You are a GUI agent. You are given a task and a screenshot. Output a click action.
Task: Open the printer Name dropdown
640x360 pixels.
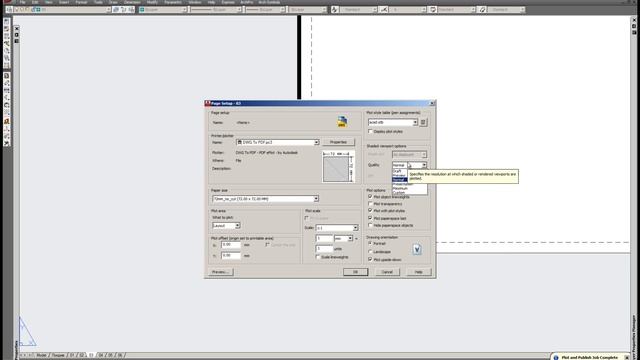tap(316, 142)
